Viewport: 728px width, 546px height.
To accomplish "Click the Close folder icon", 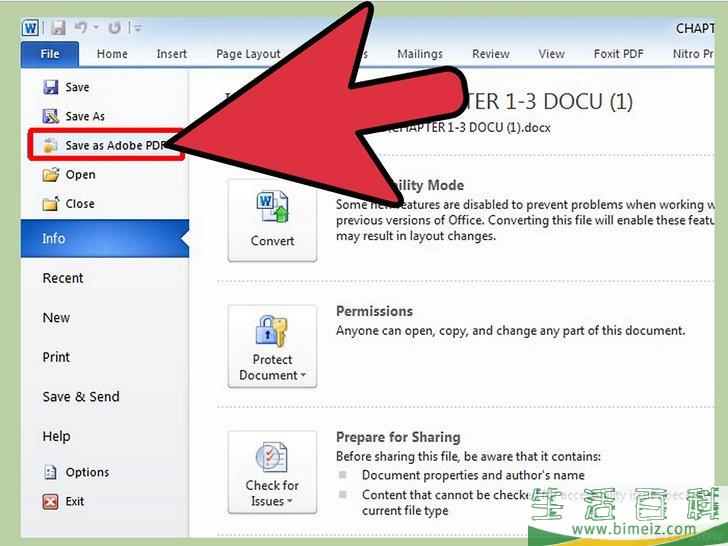I will (x=51, y=203).
